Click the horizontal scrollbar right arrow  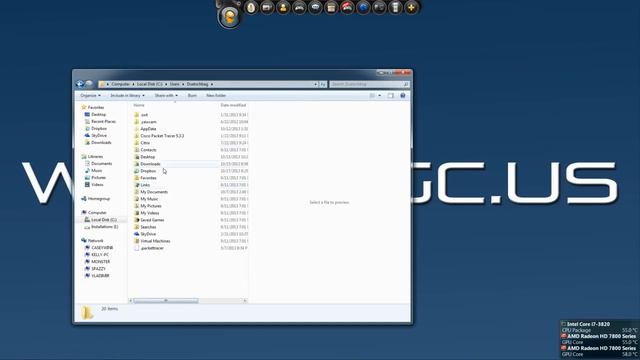point(245,301)
